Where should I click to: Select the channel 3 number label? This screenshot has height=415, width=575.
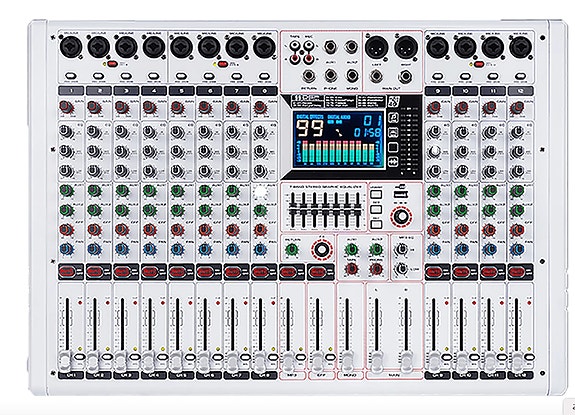point(126,91)
